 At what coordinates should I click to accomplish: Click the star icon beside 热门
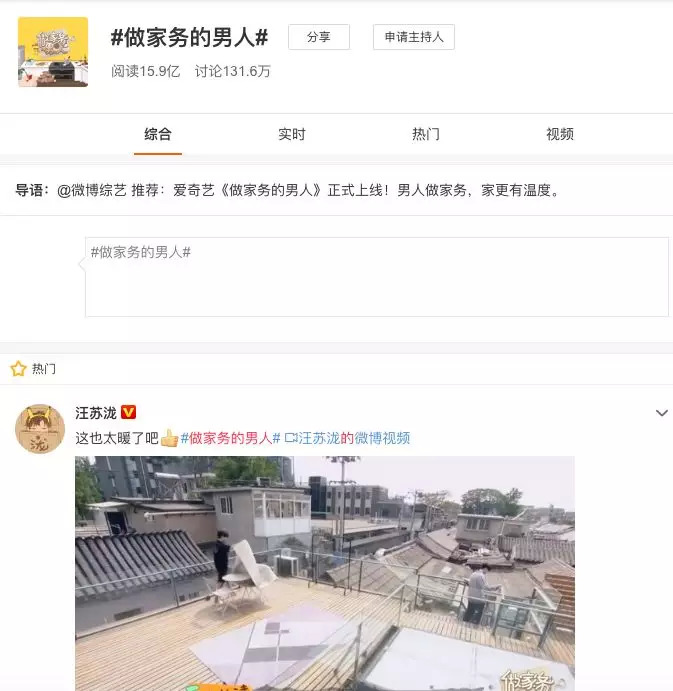(x=19, y=368)
